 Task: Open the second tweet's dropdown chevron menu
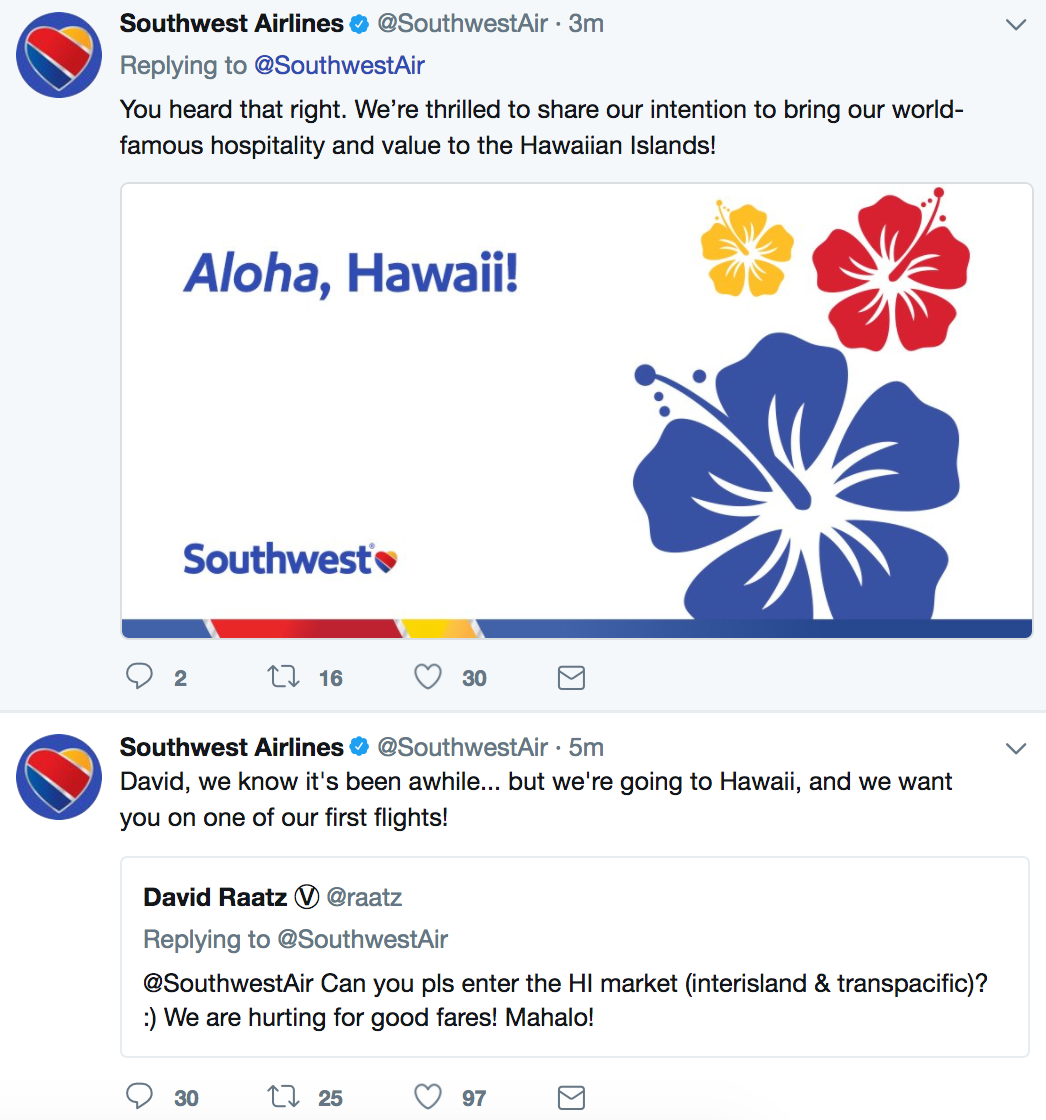1015,749
